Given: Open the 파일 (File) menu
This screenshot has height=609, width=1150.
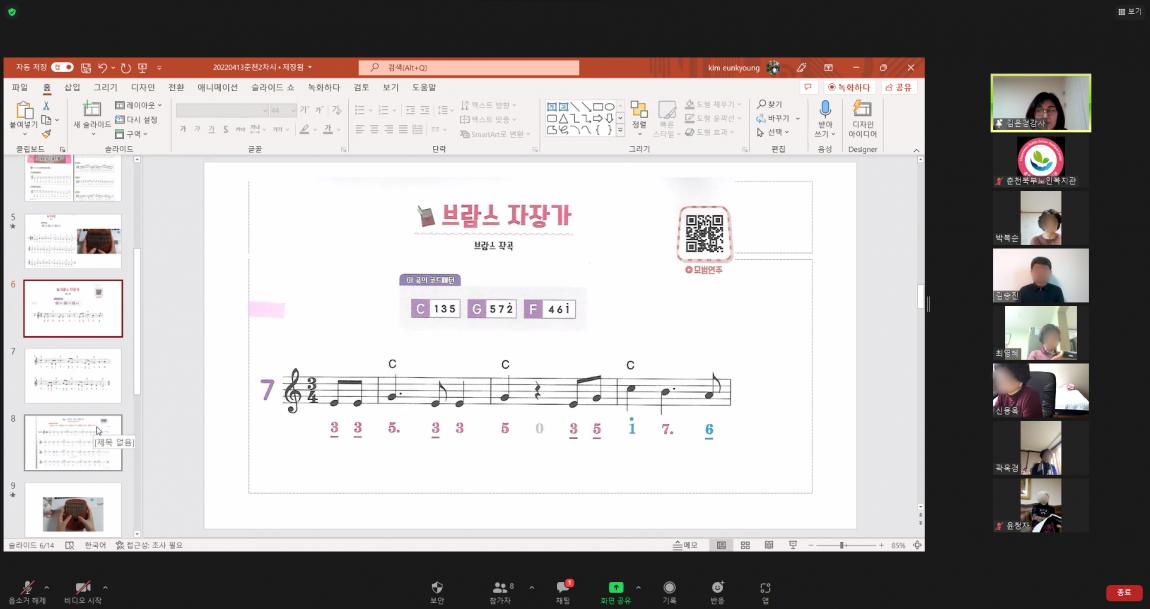Looking at the screenshot, I should tap(20, 87).
